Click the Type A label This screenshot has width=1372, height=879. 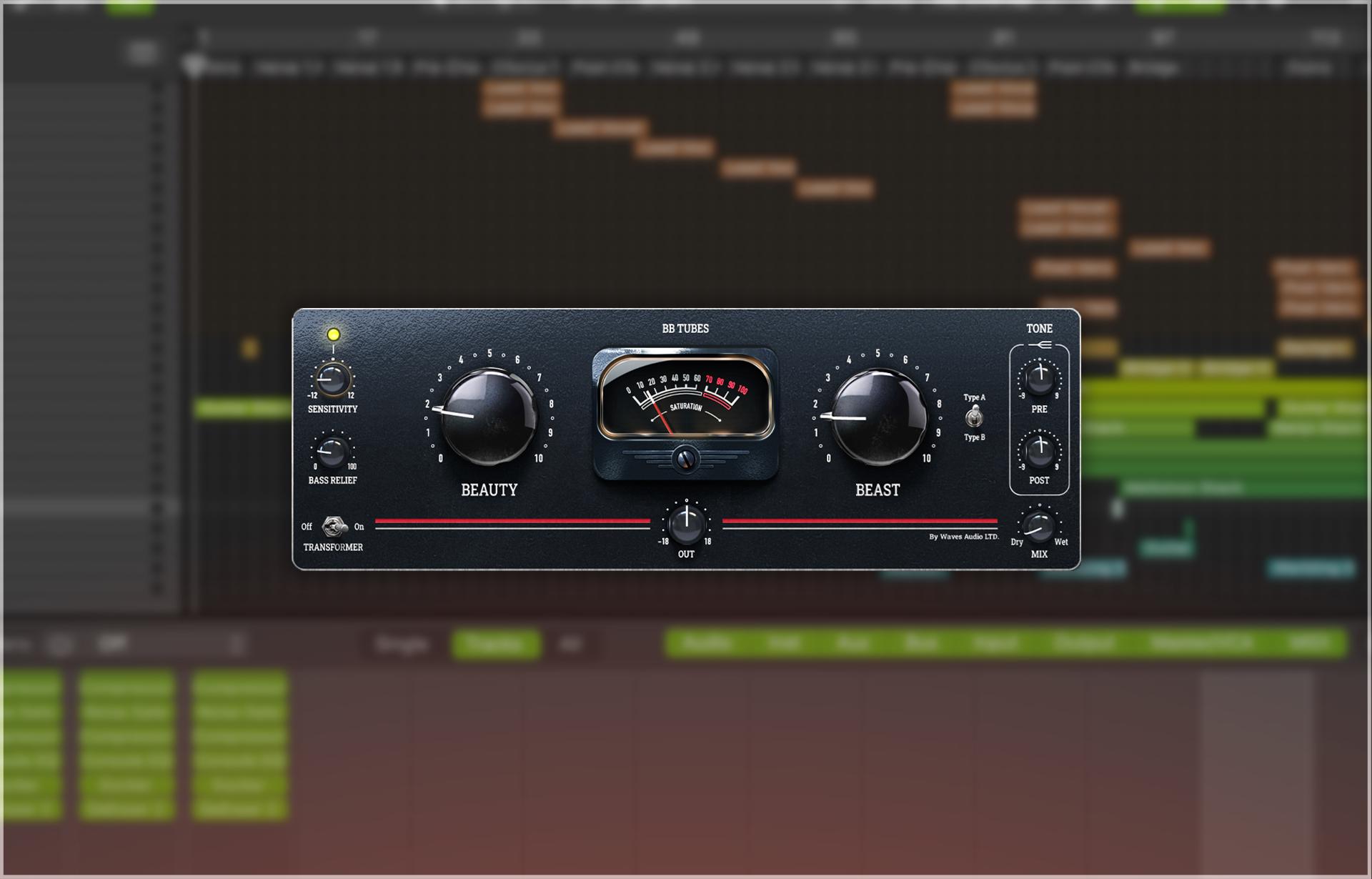click(x=974, y=397)
